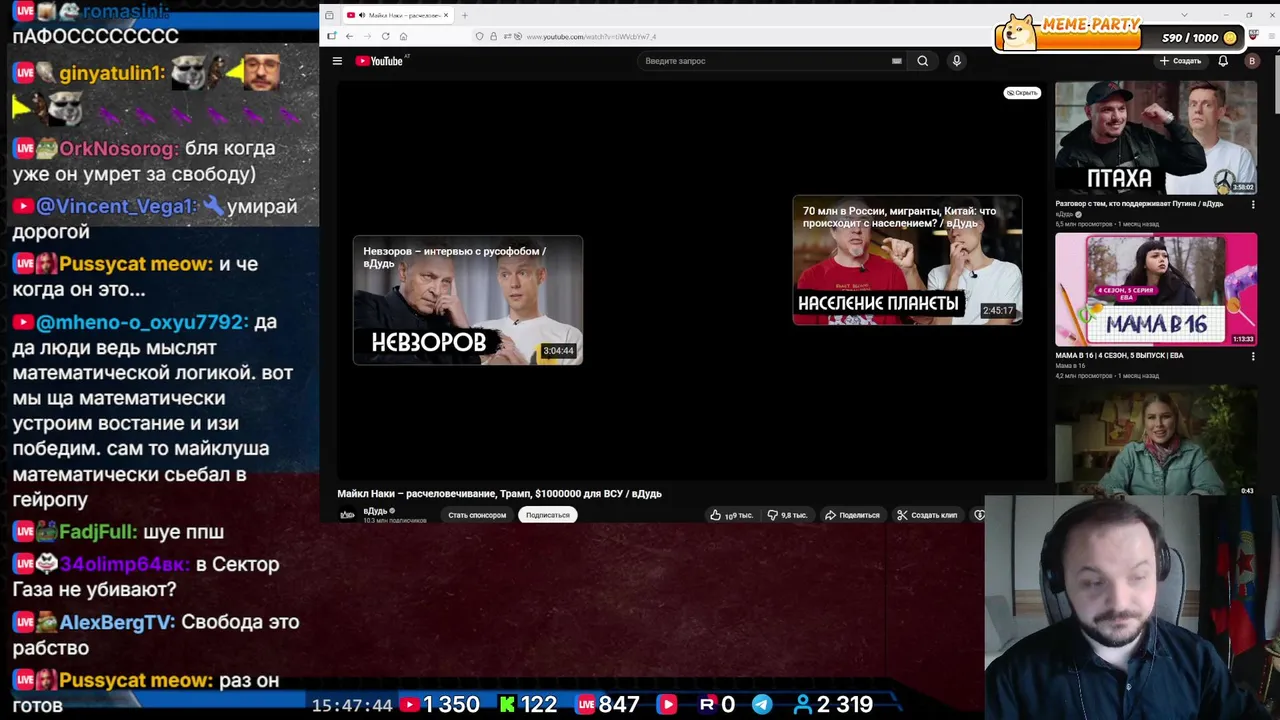1280x720 pixels.
Task: Click chat username @mheno-o_oxyu7792
Action: [142, 322]
